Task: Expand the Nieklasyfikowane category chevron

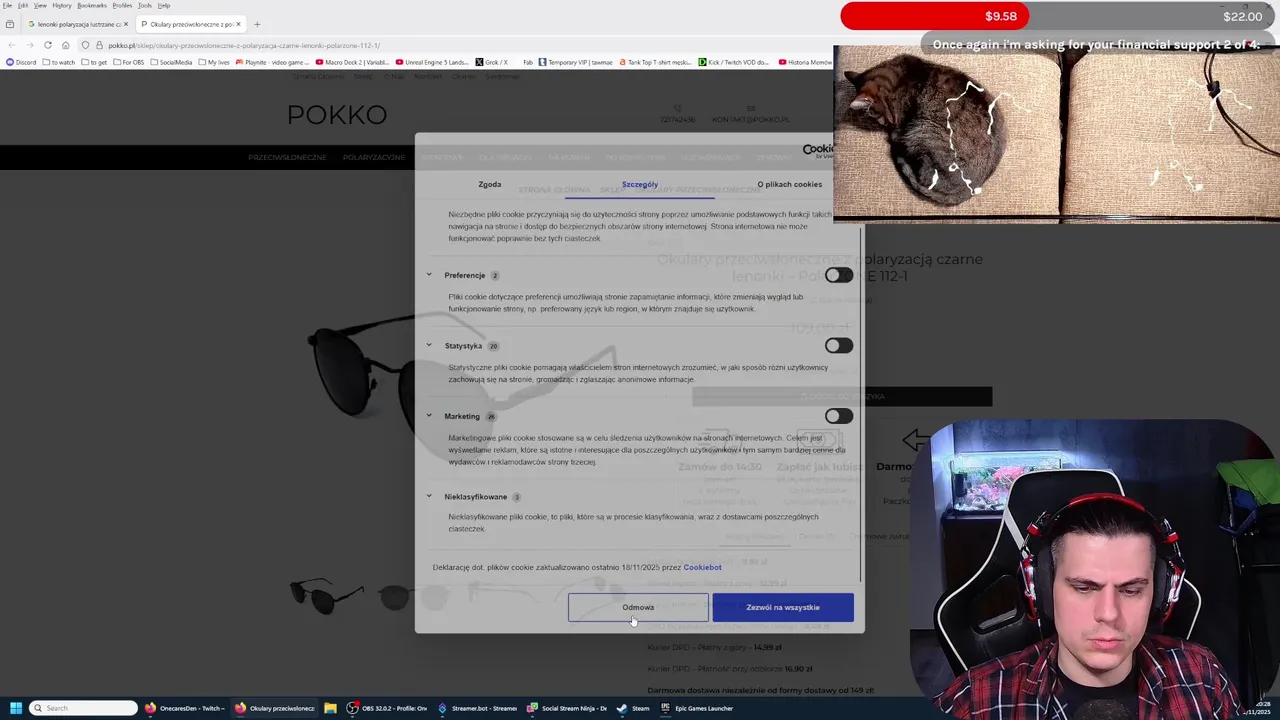Action: [429, 496]
